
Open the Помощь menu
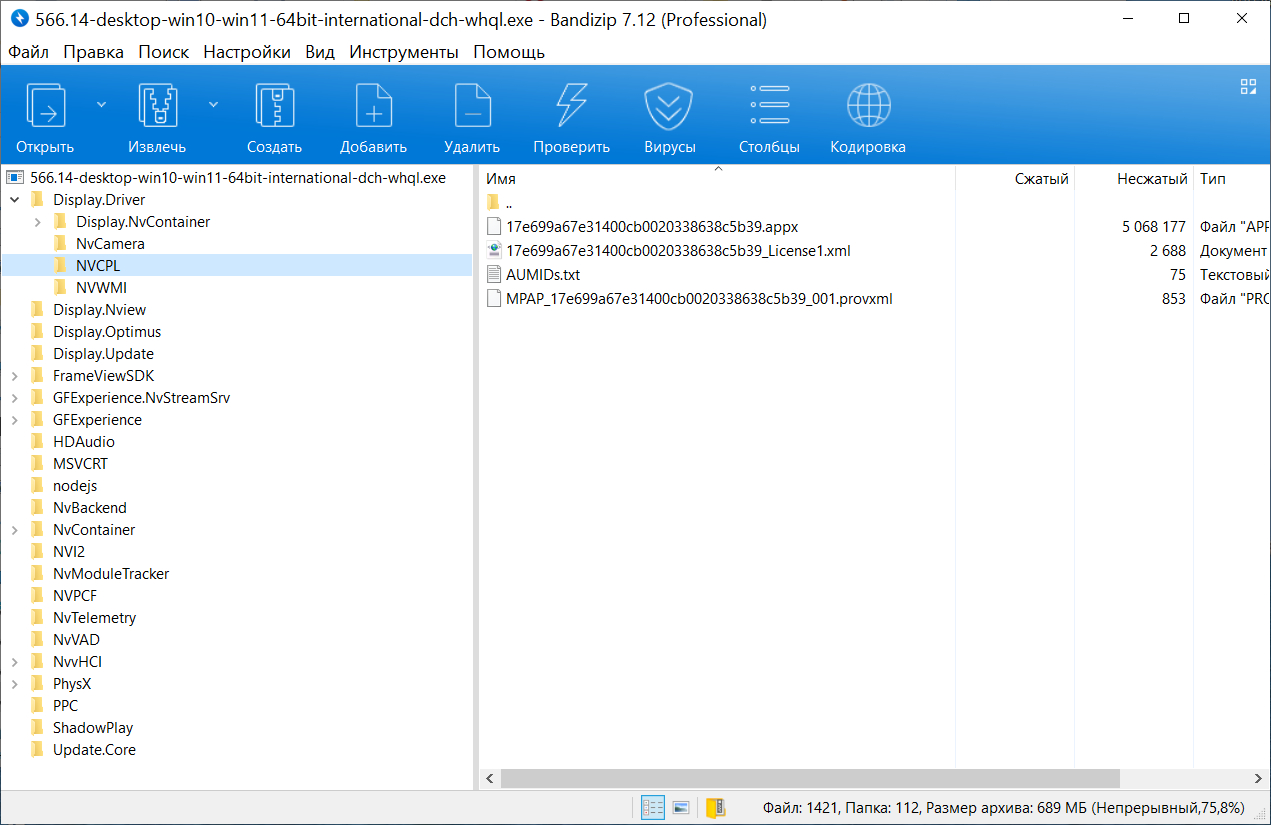click(x=509, y=52)
